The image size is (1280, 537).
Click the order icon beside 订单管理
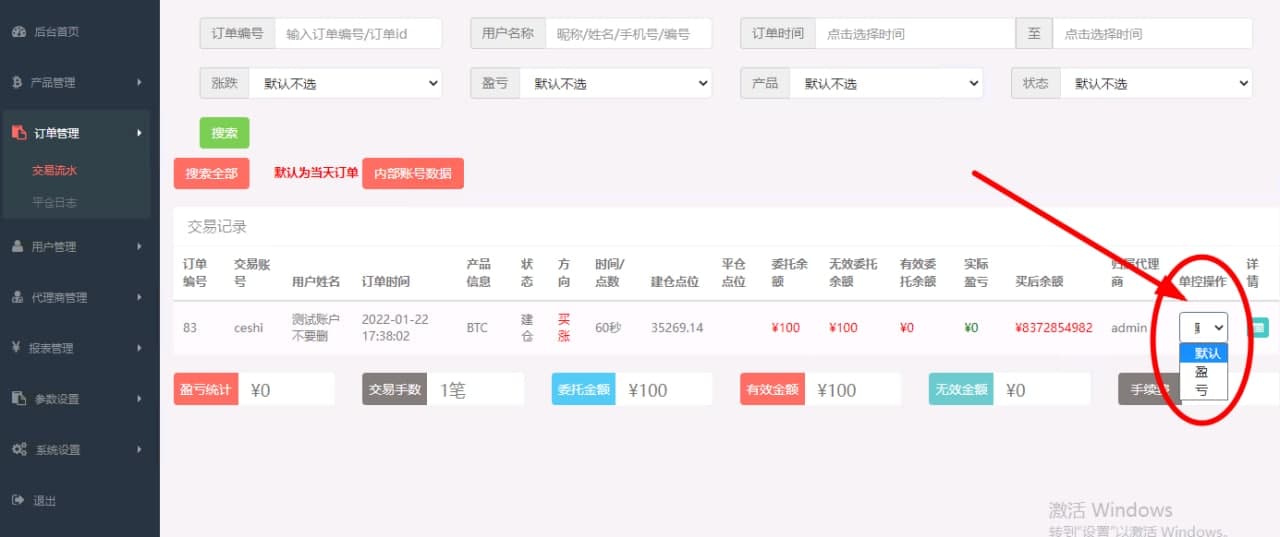tap(18, 133)
